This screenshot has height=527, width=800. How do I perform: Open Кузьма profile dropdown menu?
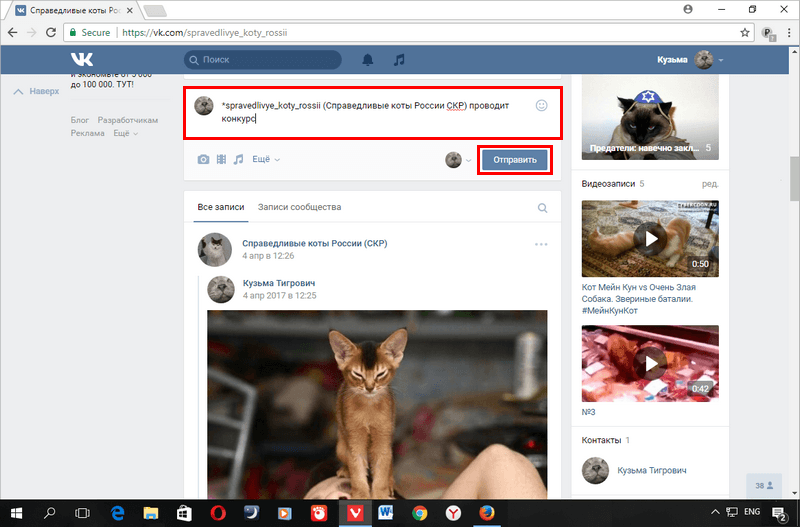click(690, 60)
